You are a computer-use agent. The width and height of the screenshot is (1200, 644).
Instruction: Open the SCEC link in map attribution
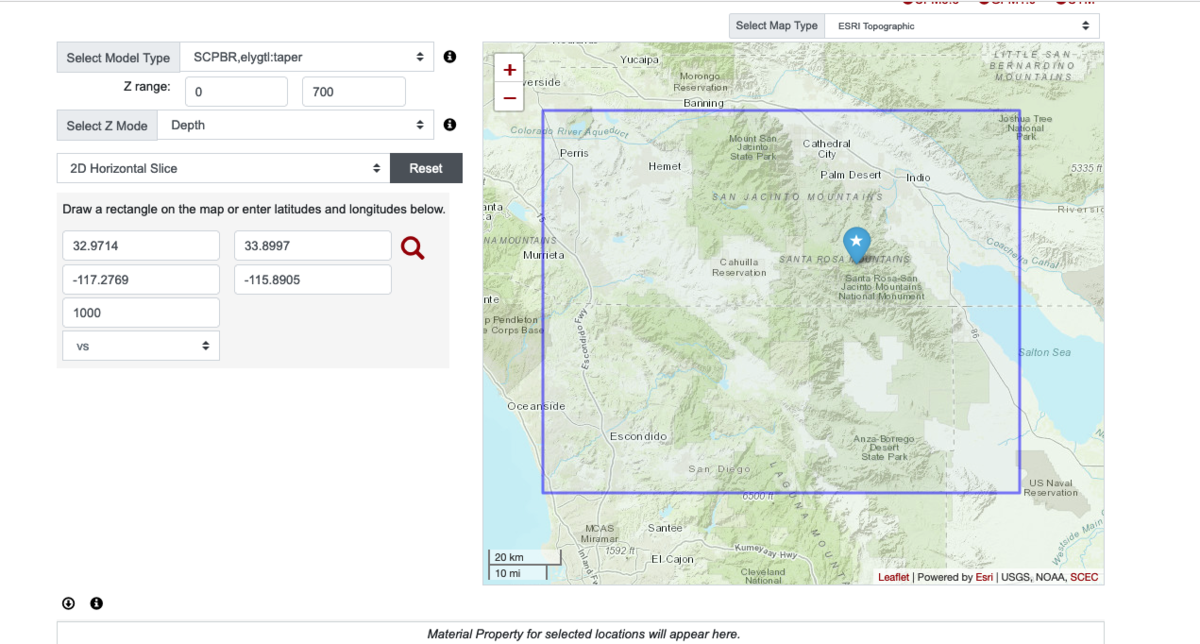(x=1083, y=577)
